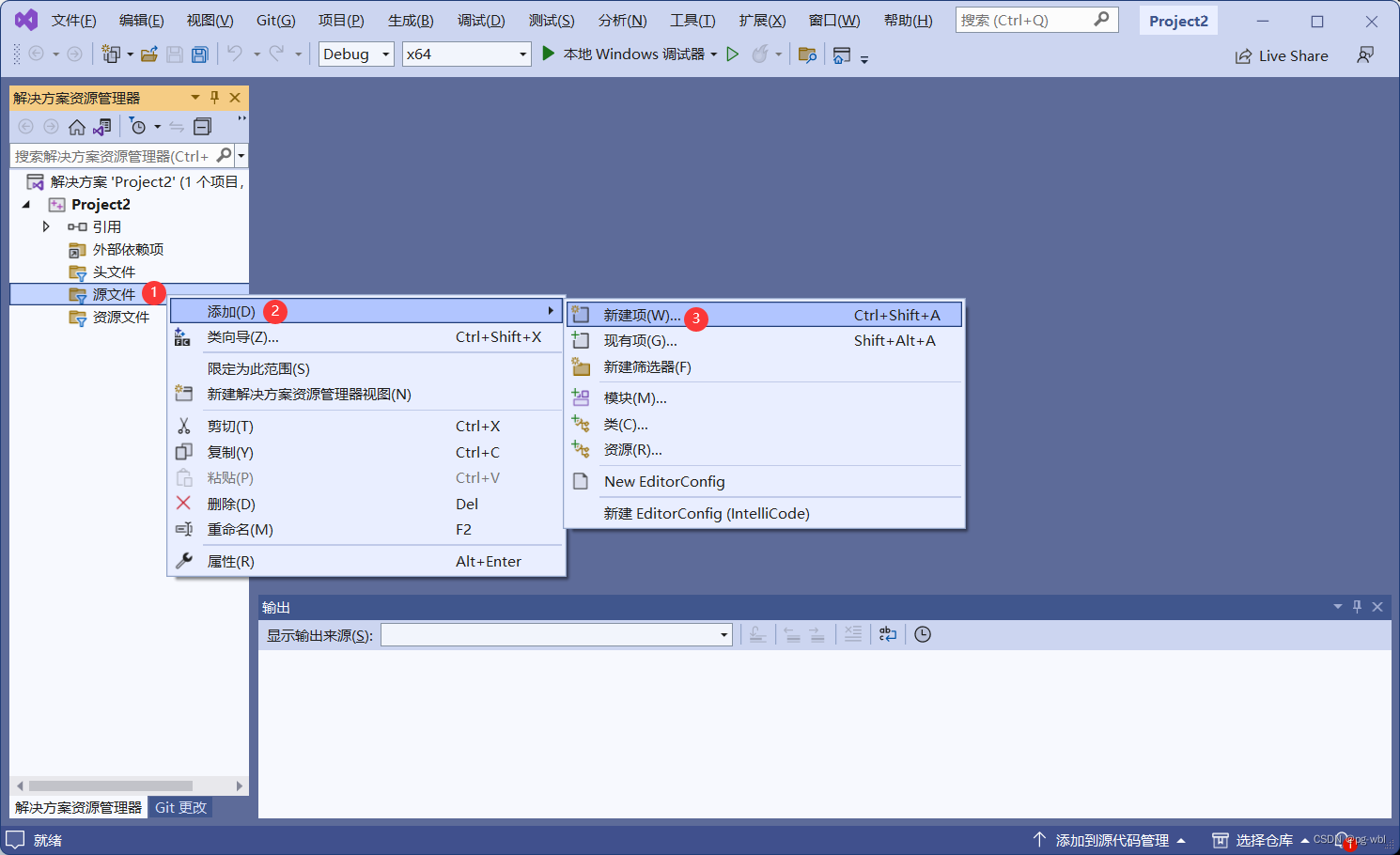Click the Live Share button
Screen dimensions: 1400x855
(x=1282, y=55)
